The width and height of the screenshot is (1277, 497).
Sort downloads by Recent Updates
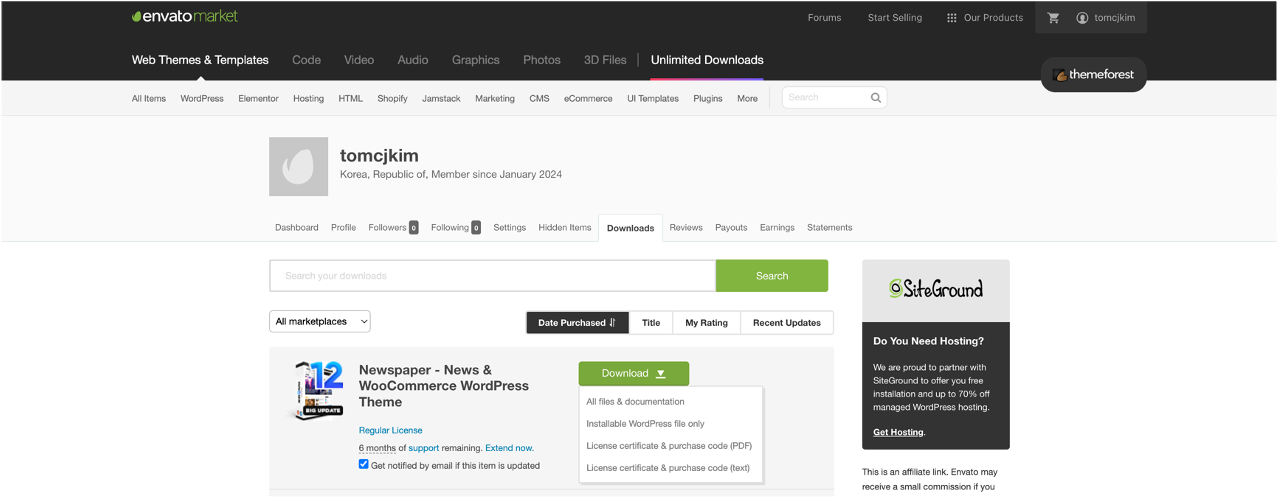click(x=787, y=322)
